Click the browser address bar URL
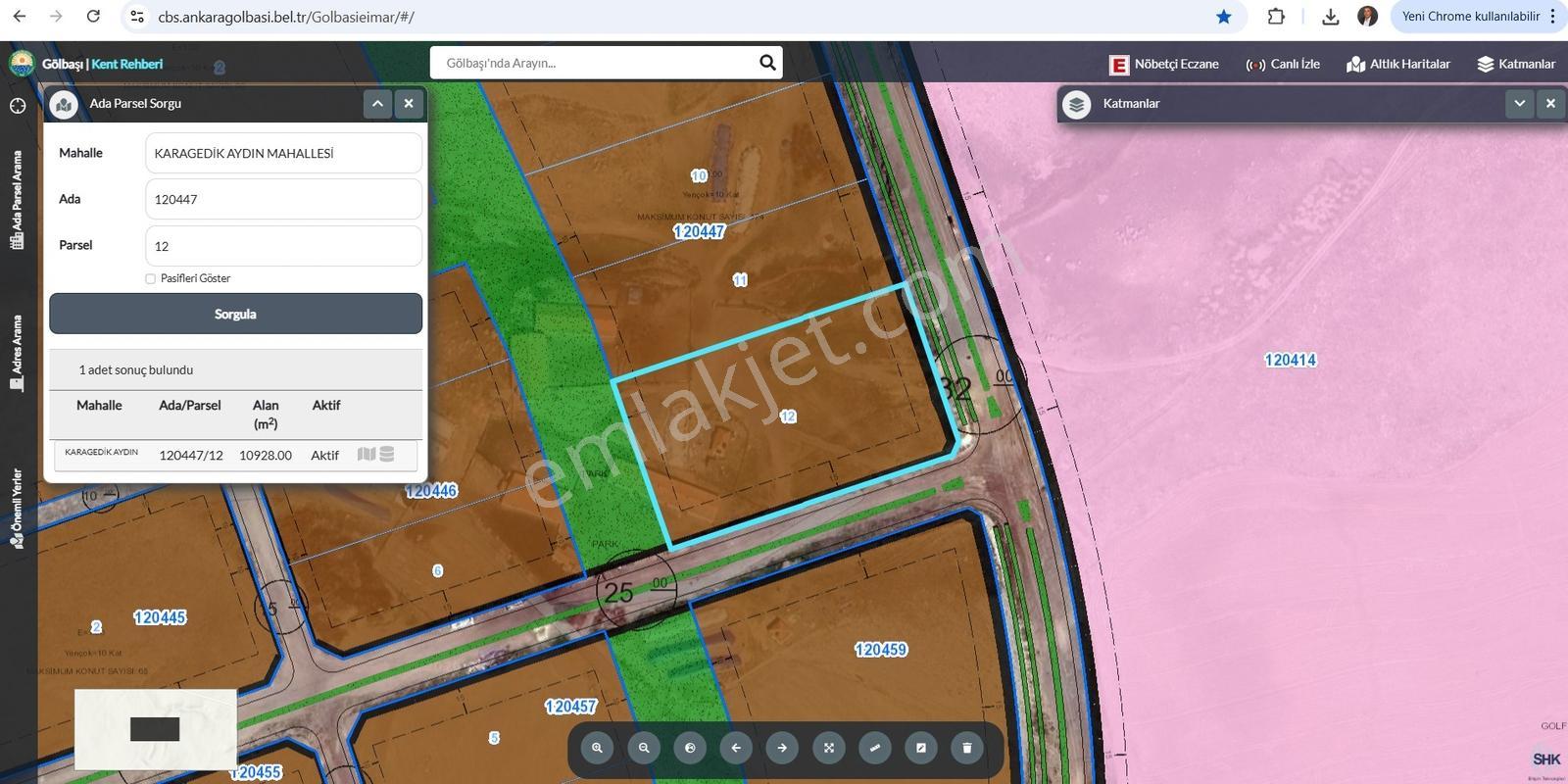Viewport: 1568px width, 784px height. tap(286, 17)
